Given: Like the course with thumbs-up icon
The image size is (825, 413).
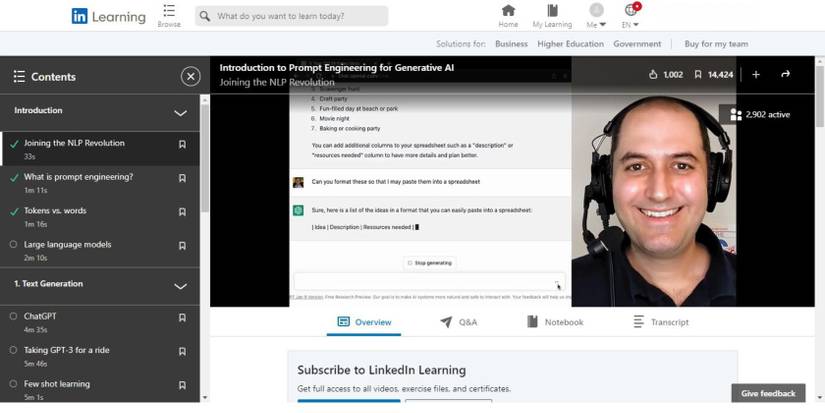Looking at the screenshot, I should coord(653,75).
